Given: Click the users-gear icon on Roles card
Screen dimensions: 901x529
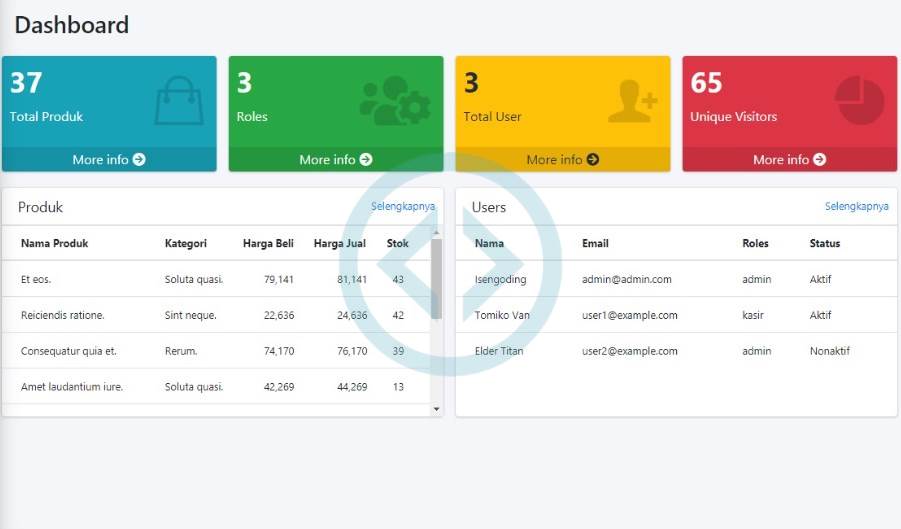Looking at the screenshot, I should 394,101.
